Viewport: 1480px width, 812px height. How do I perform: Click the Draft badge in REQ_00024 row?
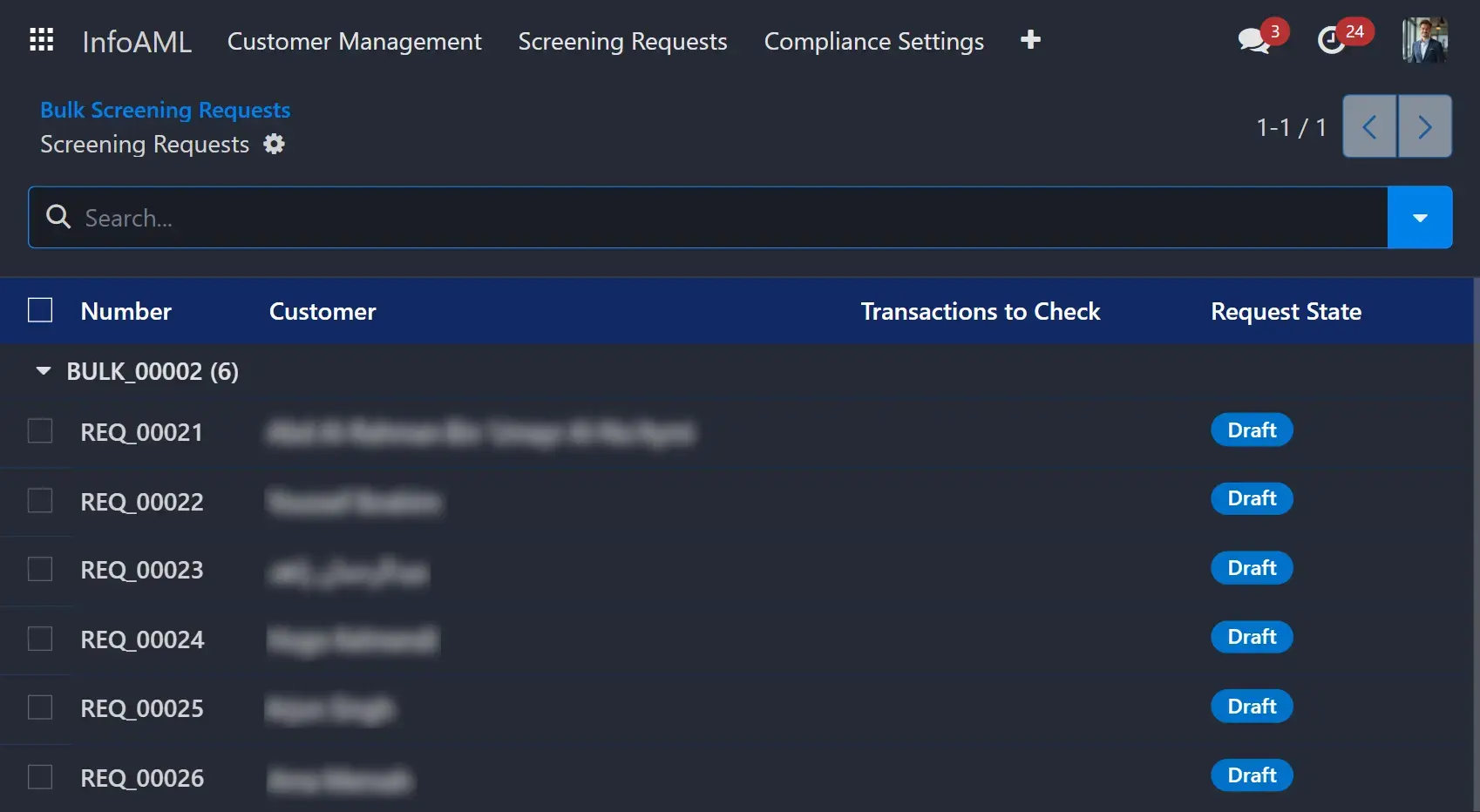[1252, 637]
